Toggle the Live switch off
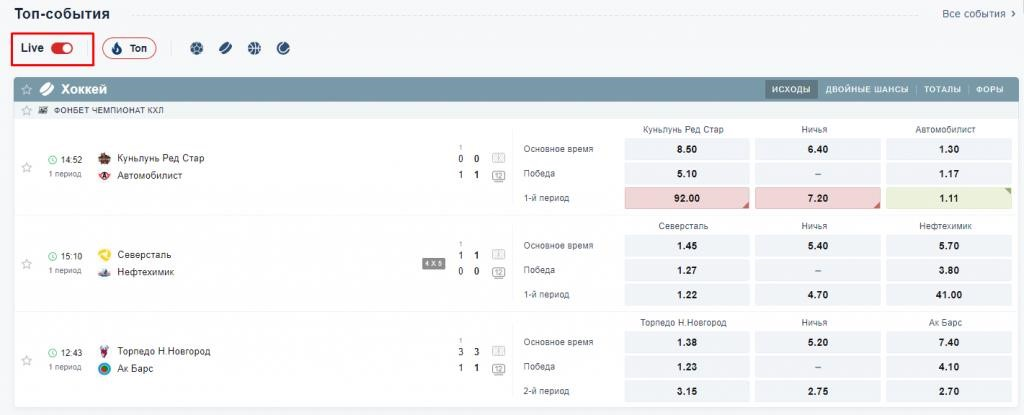 pos(62,48)
